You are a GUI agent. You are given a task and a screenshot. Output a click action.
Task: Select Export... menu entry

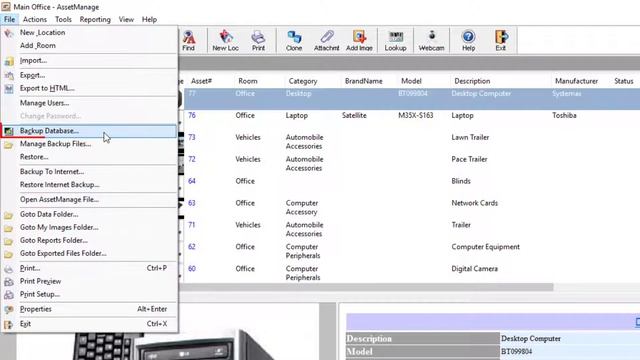[89, 75]
